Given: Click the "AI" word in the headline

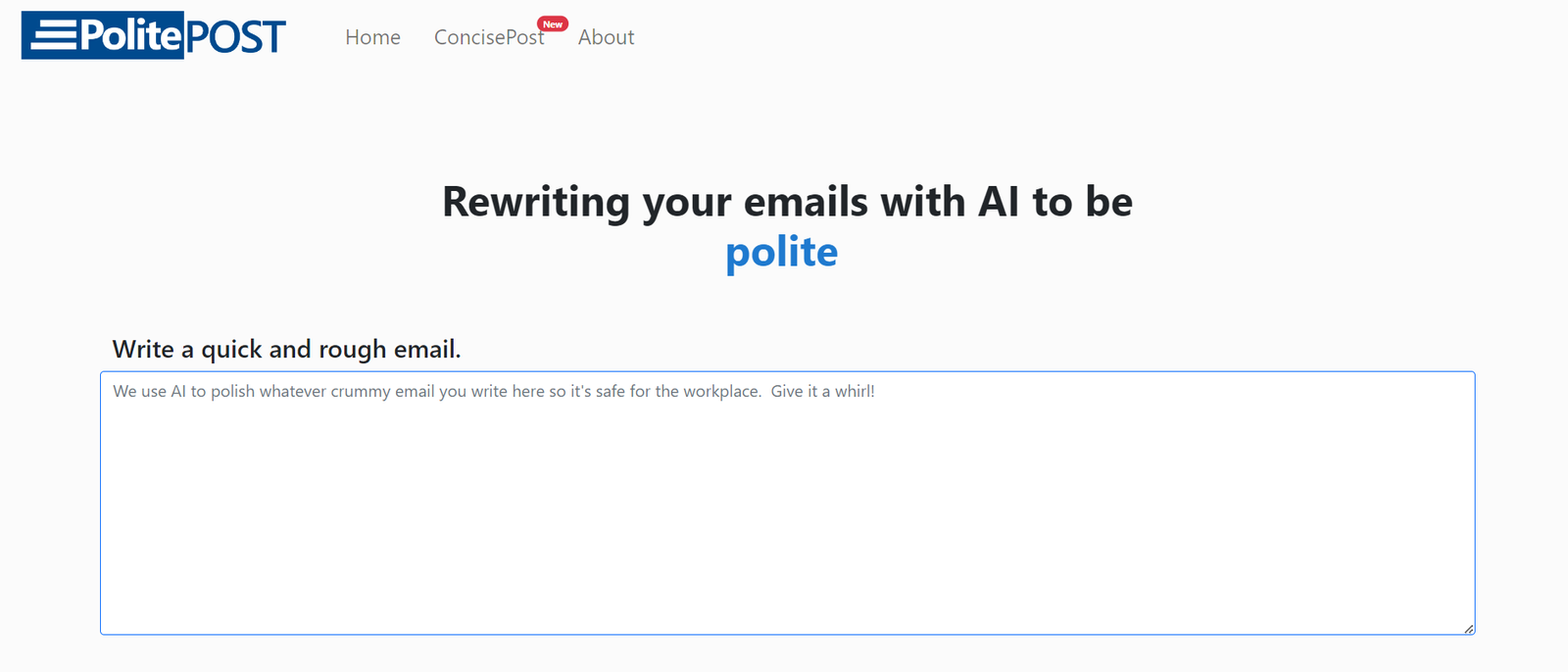Looking at the screenshot, I should [999, 202].
